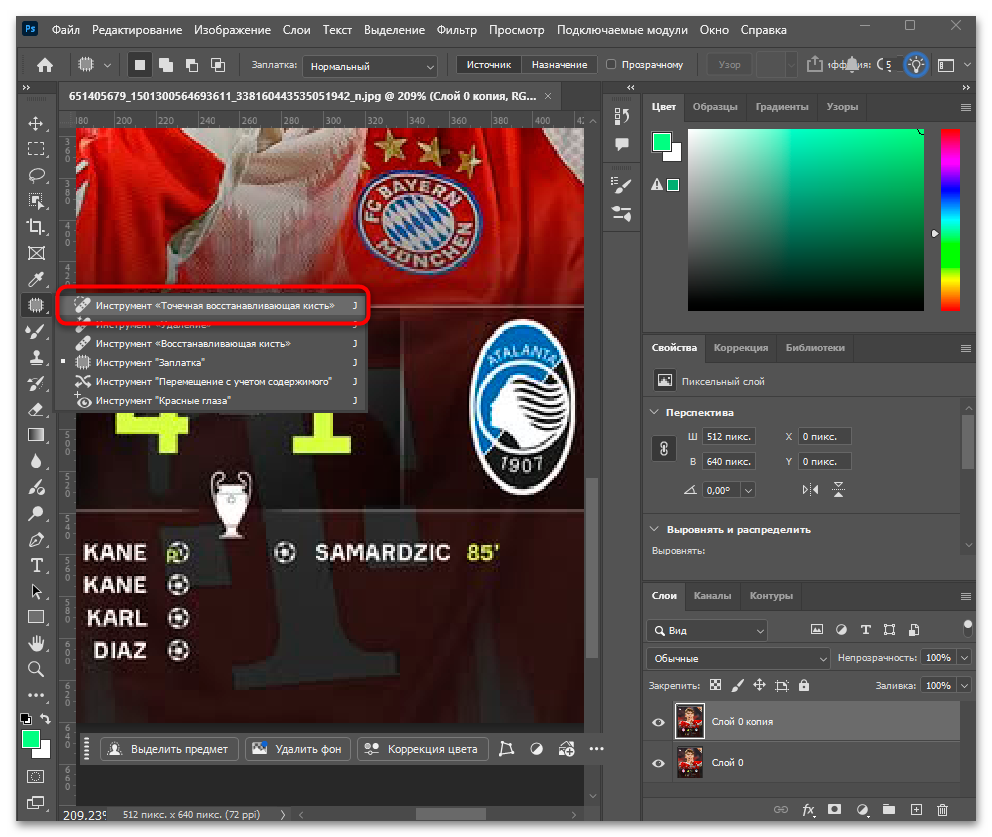Open the Home screen icon
Image resolution: width=992 pixels, height=837 pixels.
pyautogui.click(x=45, y=65)
